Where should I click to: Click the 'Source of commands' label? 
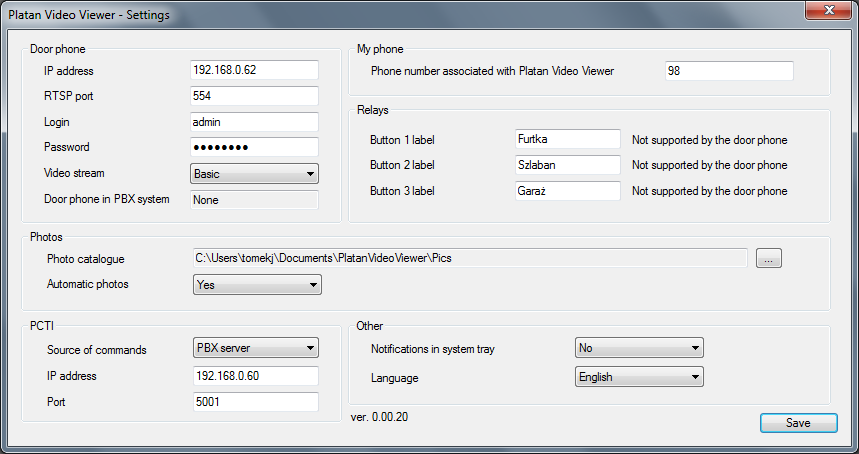click(x=96, y=350)
